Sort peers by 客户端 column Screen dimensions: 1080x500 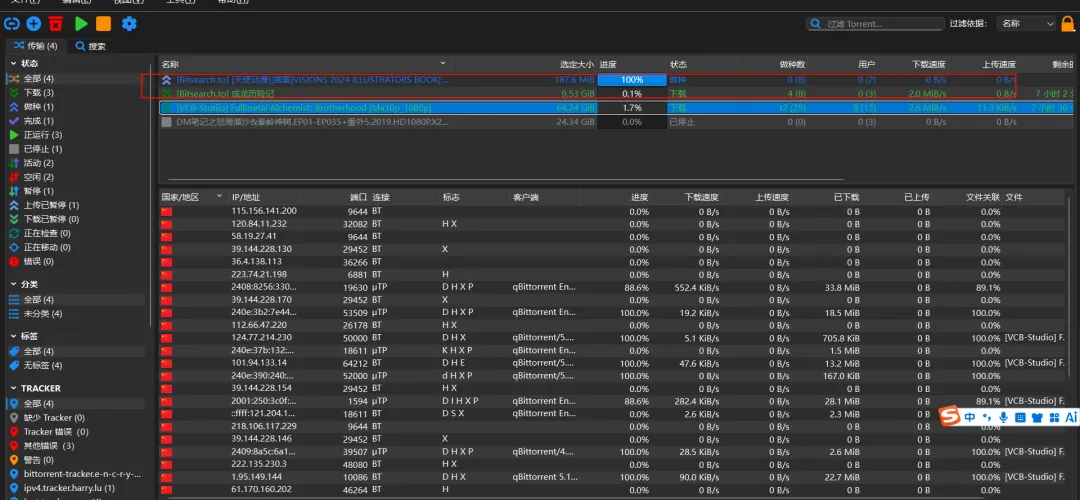click(546, 197)
